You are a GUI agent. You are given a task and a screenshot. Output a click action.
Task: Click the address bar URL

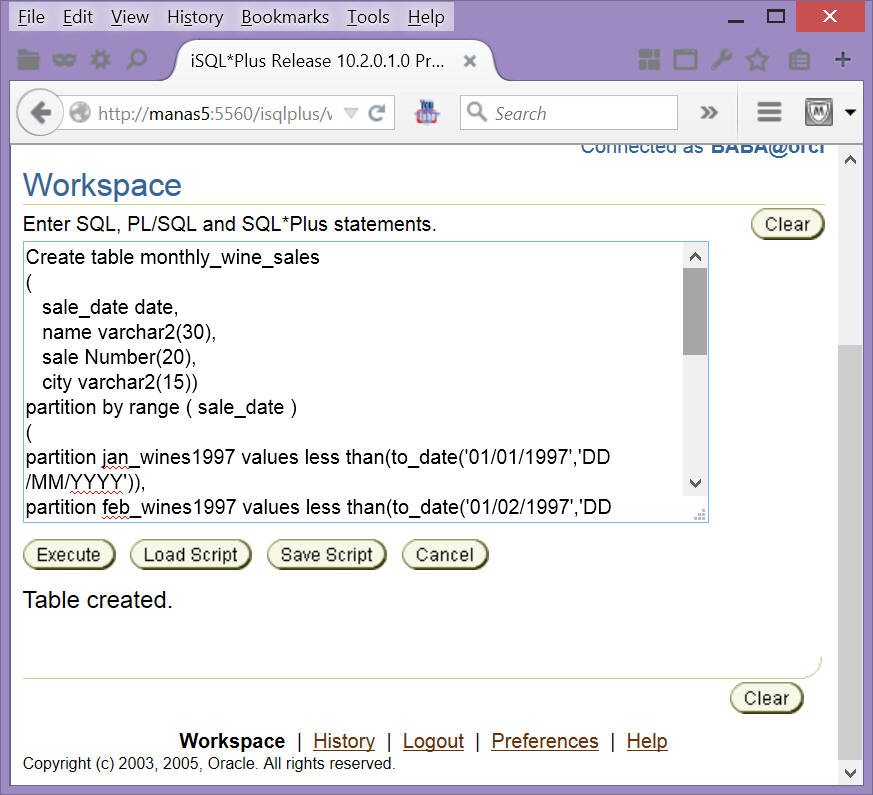pos(215,114)
